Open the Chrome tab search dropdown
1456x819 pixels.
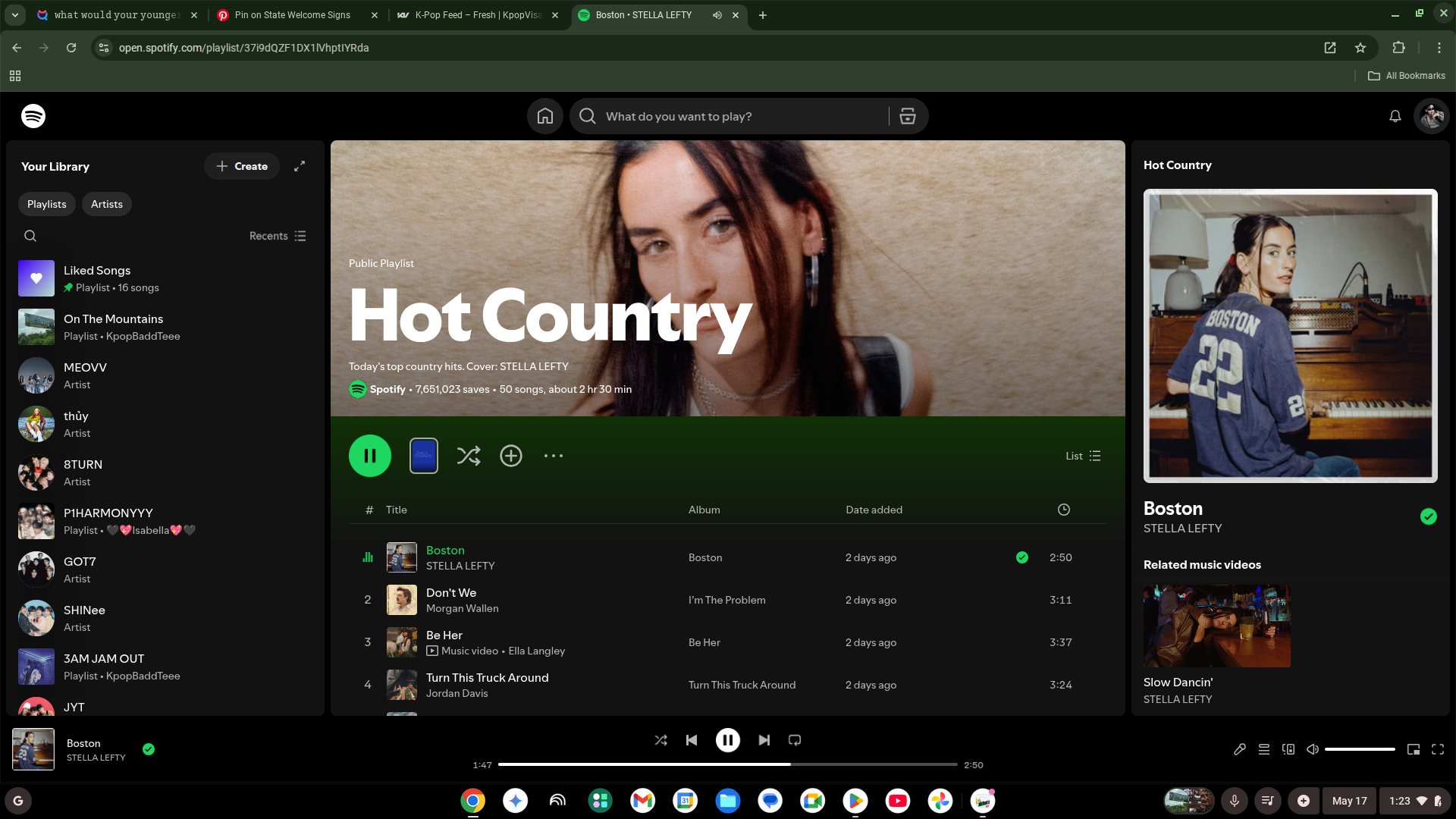[15, 14]
